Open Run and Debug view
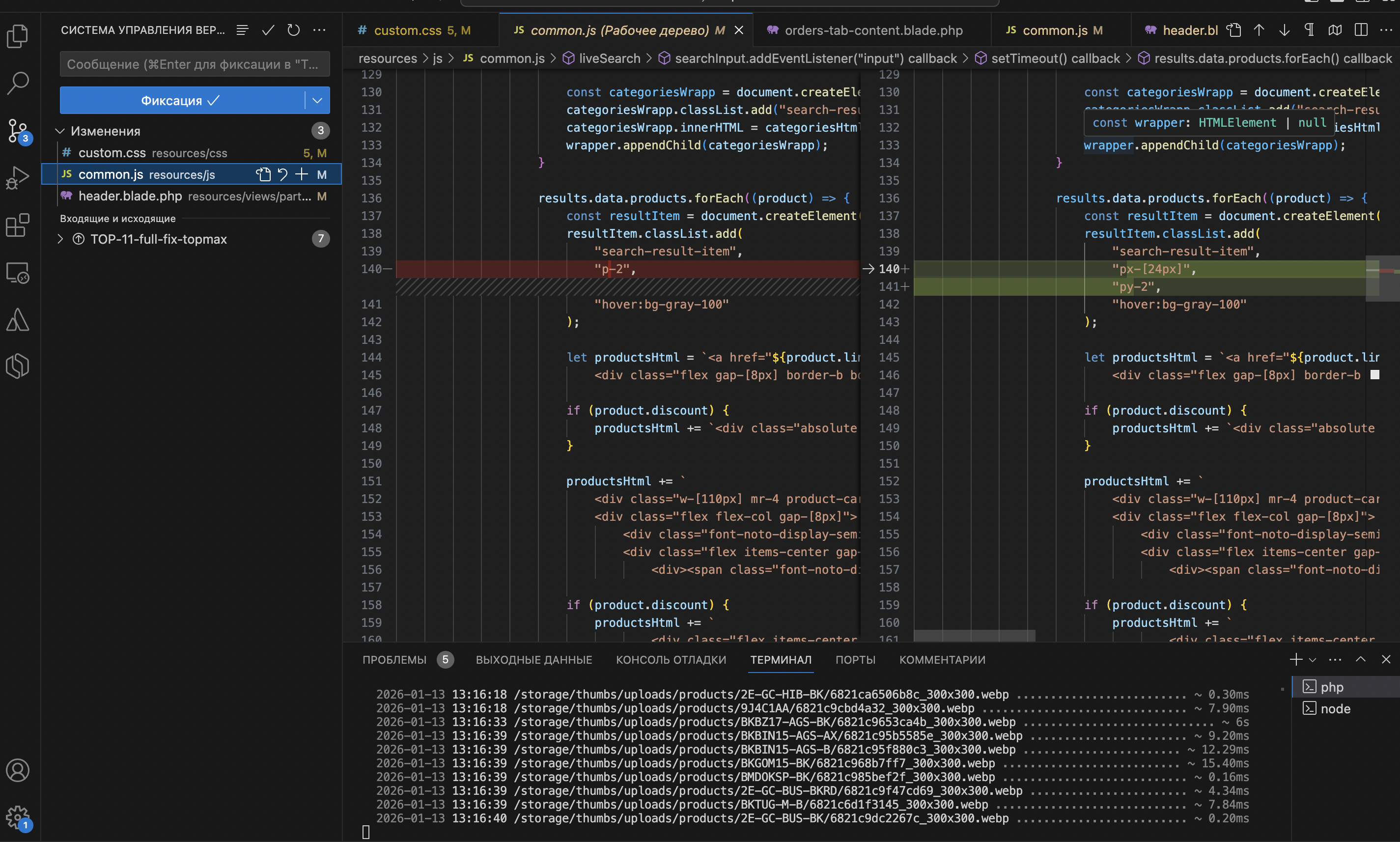The image size is (1400, 842). tap(18, 178)
